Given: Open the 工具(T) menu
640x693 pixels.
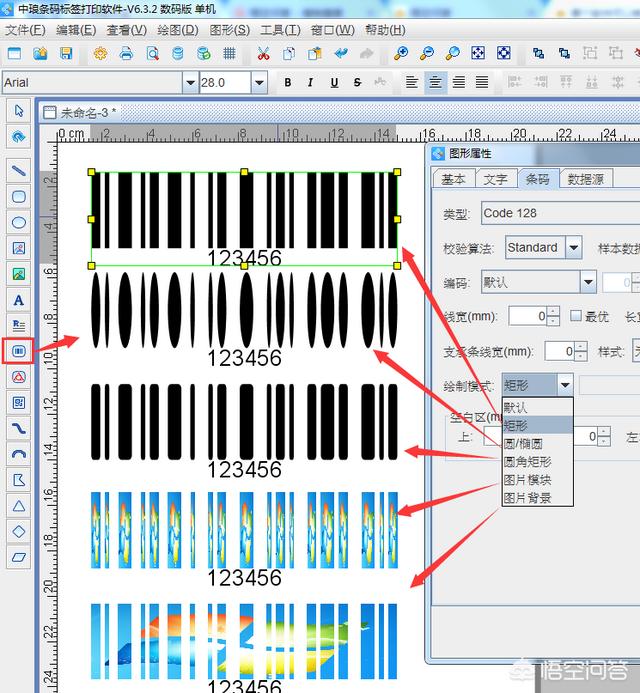Looking at the screenshot, I should tap(280, 30).
